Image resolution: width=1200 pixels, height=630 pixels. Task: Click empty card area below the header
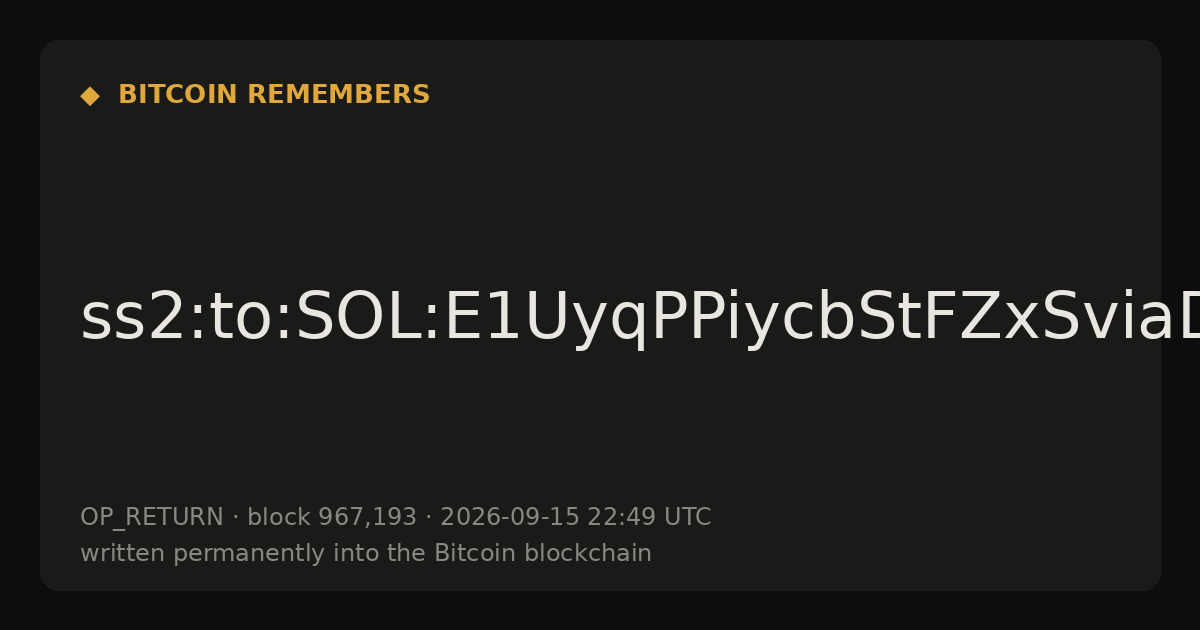[x=600, y=190]
